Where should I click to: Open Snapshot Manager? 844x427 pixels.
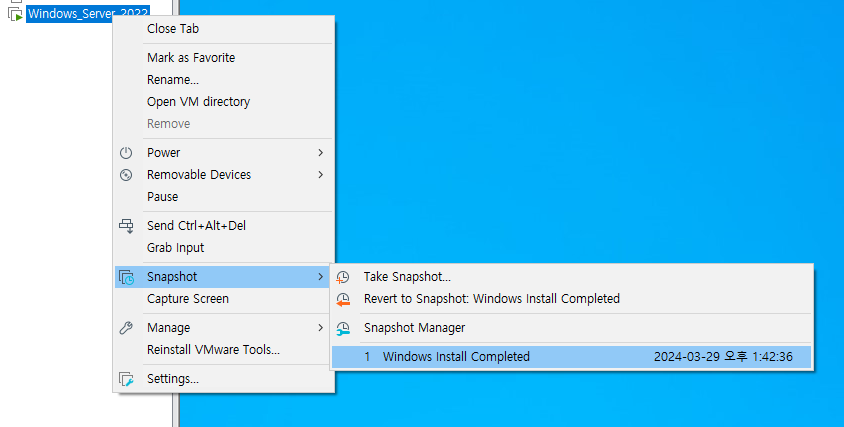(x=572, y=328)
